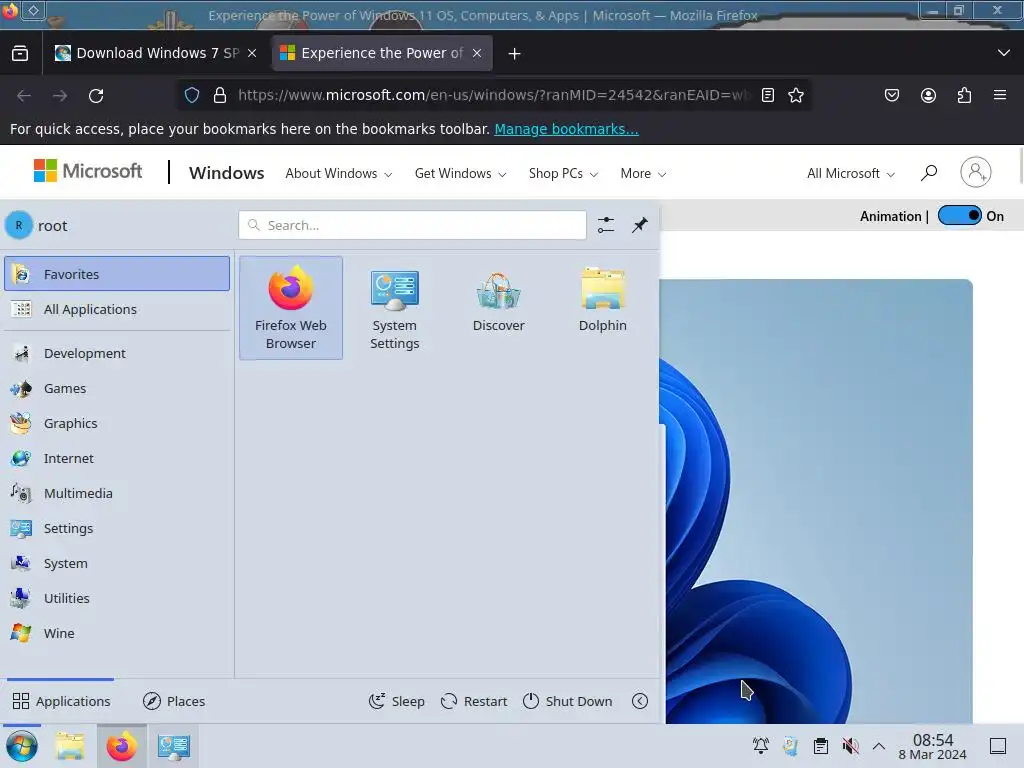Screen dimensions: 1024x768
Task: Configure launcher via sliders icon beside search
Action: (x=605, y=225)
